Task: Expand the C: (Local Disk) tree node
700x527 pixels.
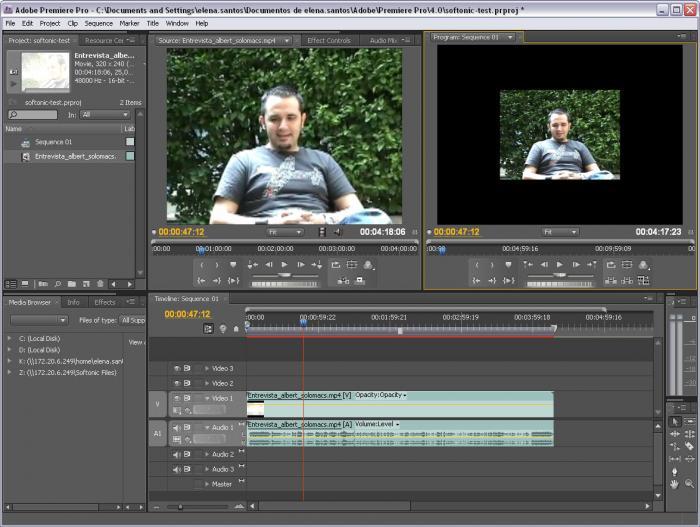Action: [9, 339]
